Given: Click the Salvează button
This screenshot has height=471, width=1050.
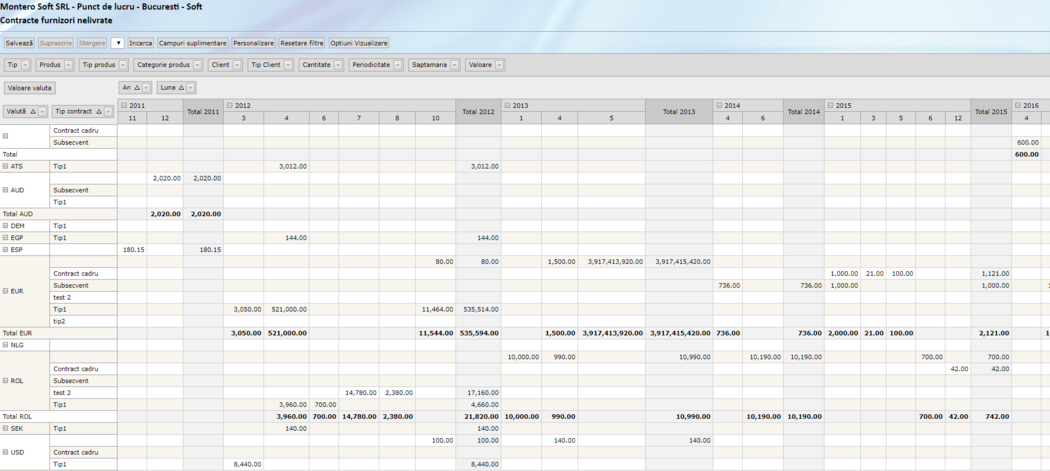Looking at the screenshot, I should coord(19,43).
